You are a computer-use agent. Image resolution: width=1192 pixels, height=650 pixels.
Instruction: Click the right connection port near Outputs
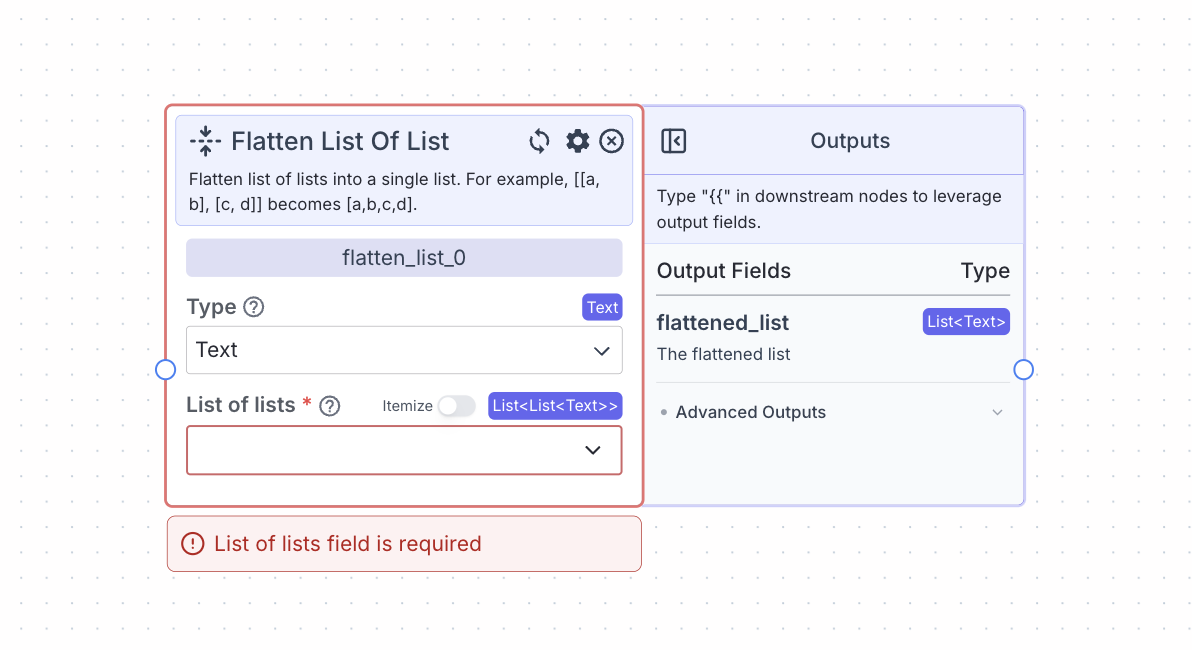click(x=1023, y=369)
